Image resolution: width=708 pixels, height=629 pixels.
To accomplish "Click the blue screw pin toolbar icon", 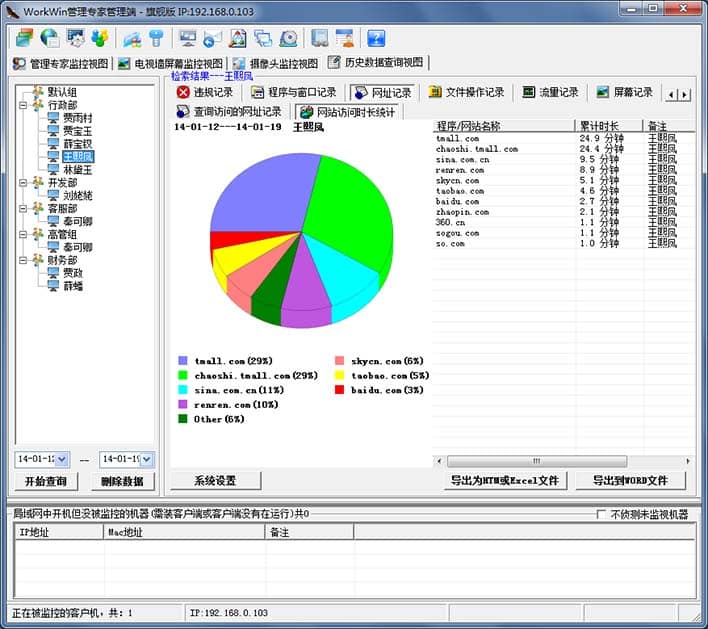I will pos(156,39).
